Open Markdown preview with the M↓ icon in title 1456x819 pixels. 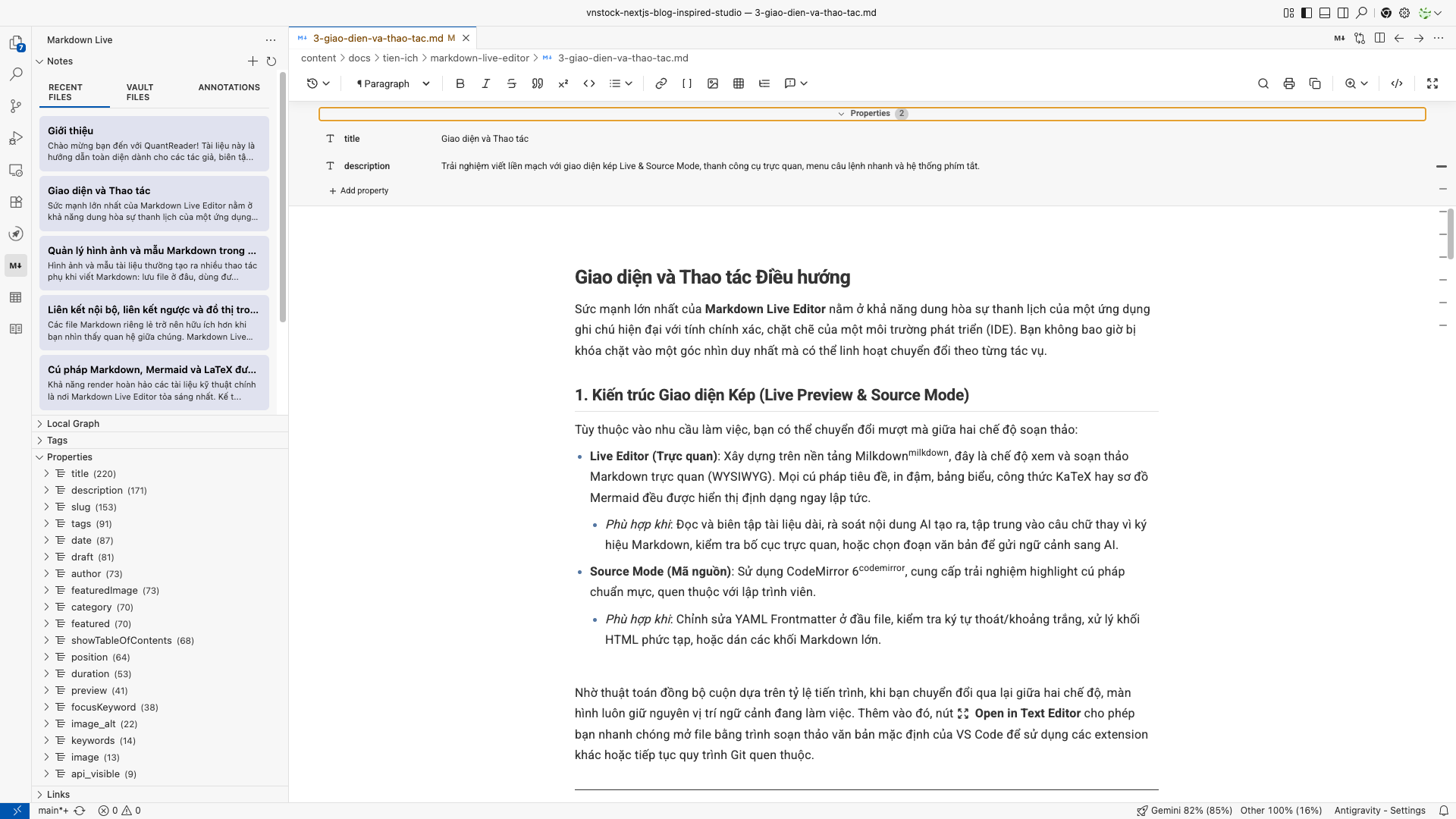[x=1340, y=38]
